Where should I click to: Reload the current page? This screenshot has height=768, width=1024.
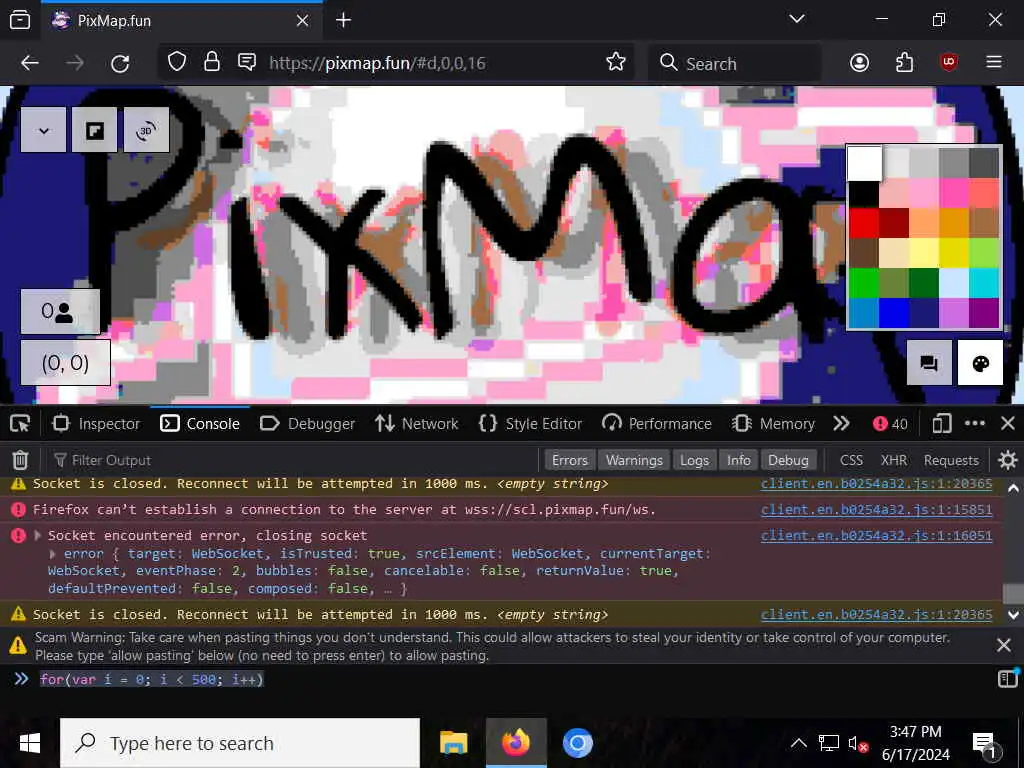click(x=120, y=63)
